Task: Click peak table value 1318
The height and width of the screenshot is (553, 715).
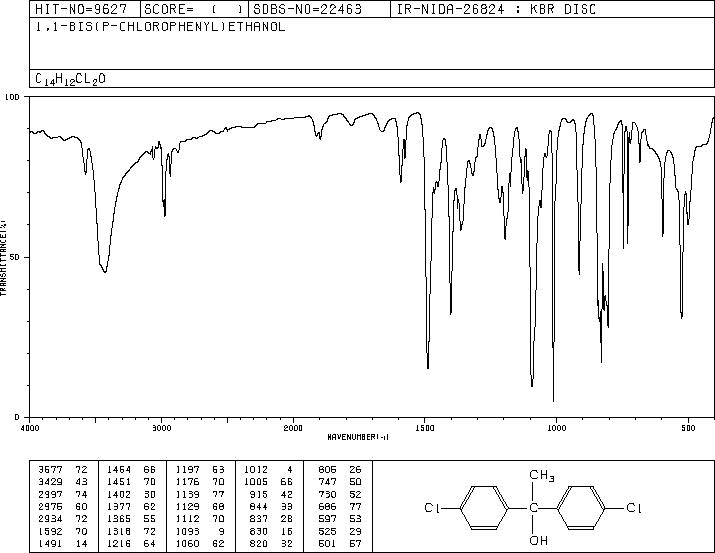Action: (119, 532)
